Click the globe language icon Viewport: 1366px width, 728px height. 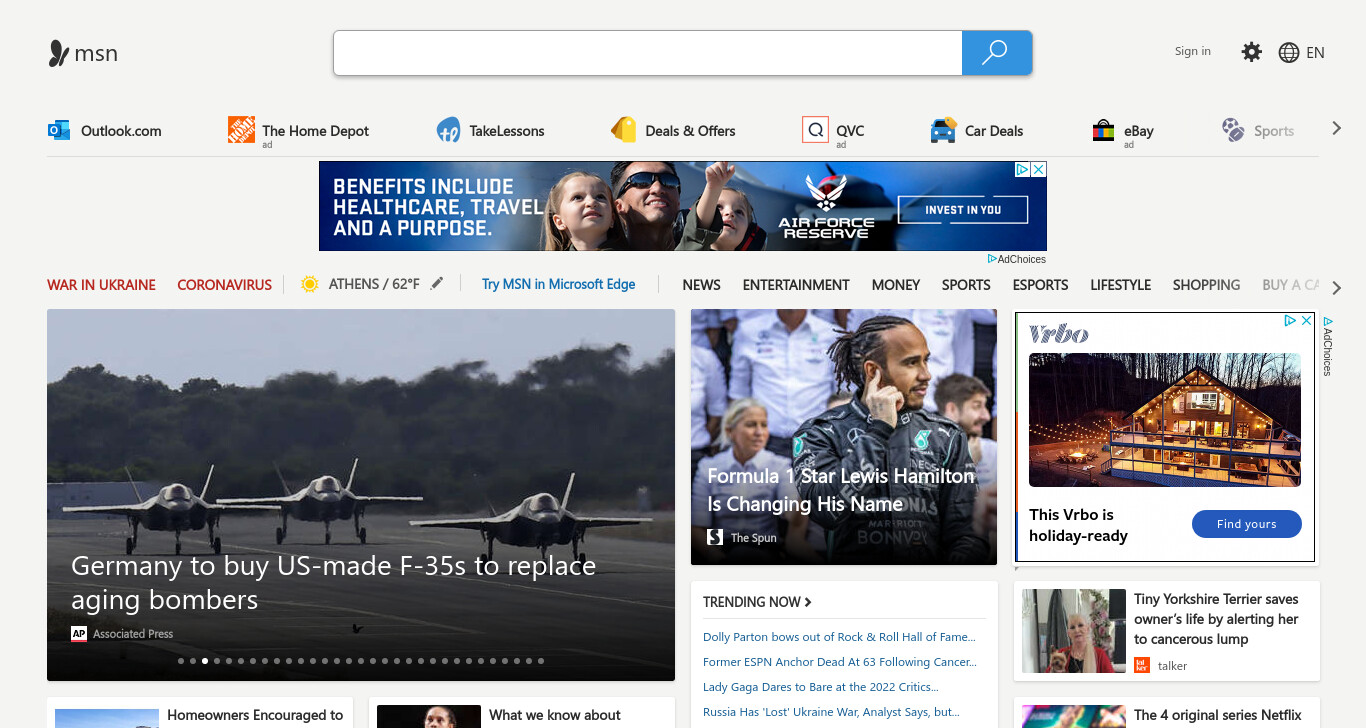pos(1289,53)
